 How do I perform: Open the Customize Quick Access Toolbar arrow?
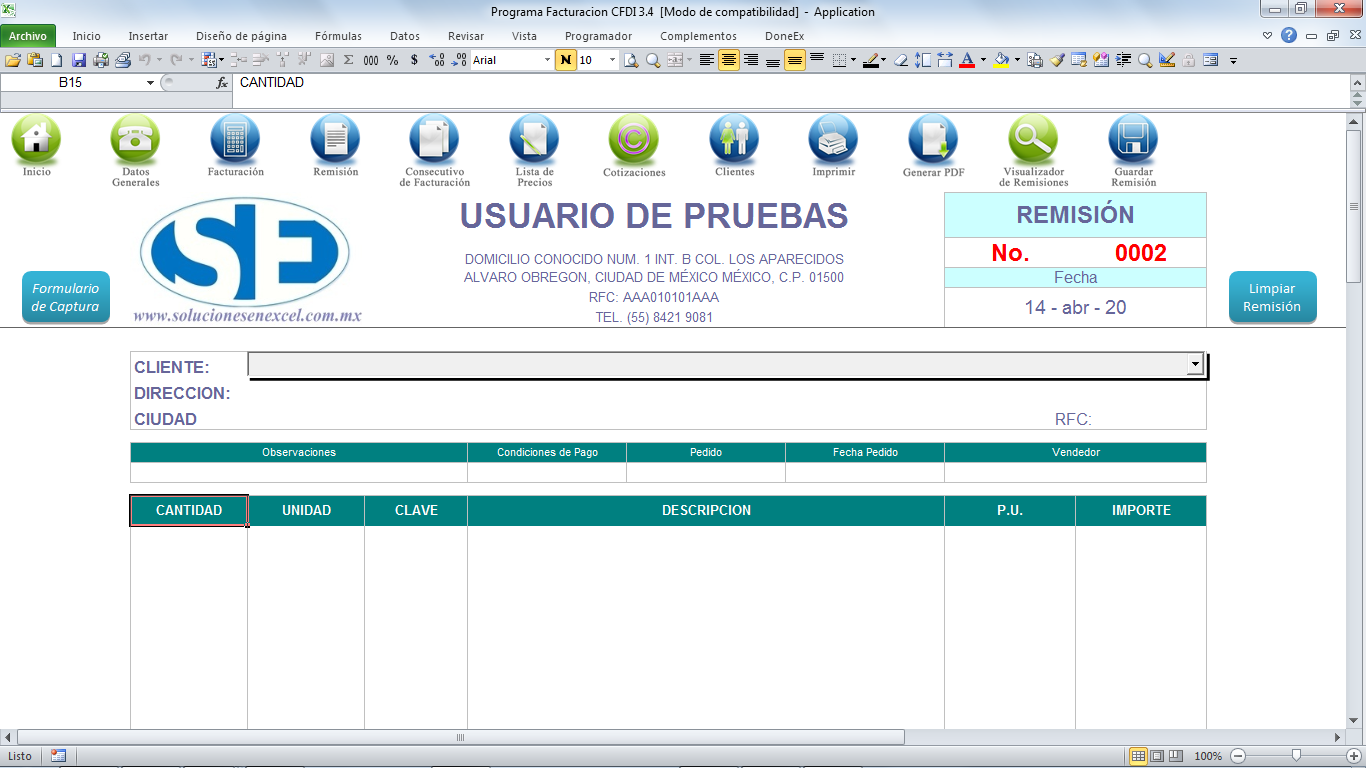[x=1233, y=60]
